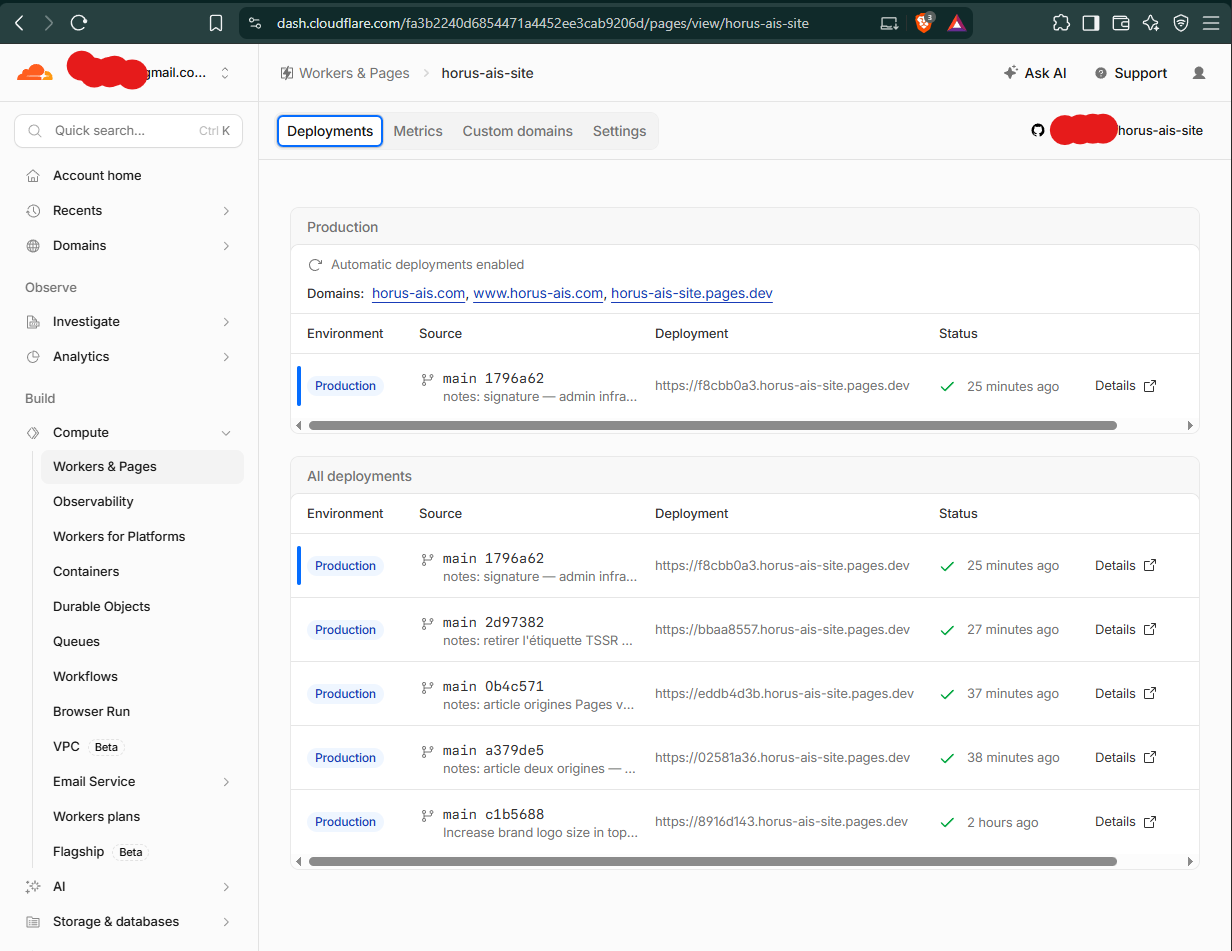Screen dimensions: 1232x951
Task: Open the 02581a36.horus-ais-site.pages.dev deployment URL
Action: pyautogui.click(x=782, y=757)
